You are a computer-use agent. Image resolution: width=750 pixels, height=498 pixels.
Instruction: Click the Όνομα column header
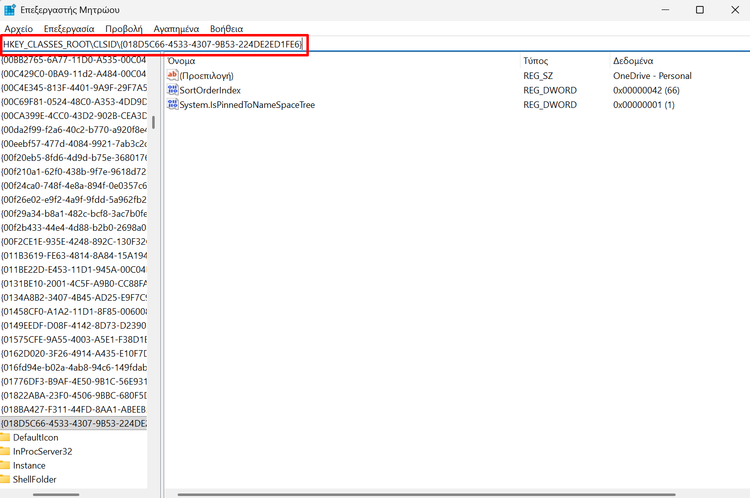pyautogui.click(x=182, y=61)
